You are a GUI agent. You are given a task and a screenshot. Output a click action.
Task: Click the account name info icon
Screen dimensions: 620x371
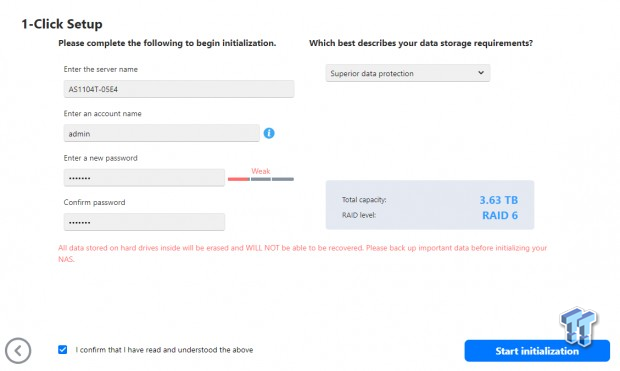pos(269,133)
